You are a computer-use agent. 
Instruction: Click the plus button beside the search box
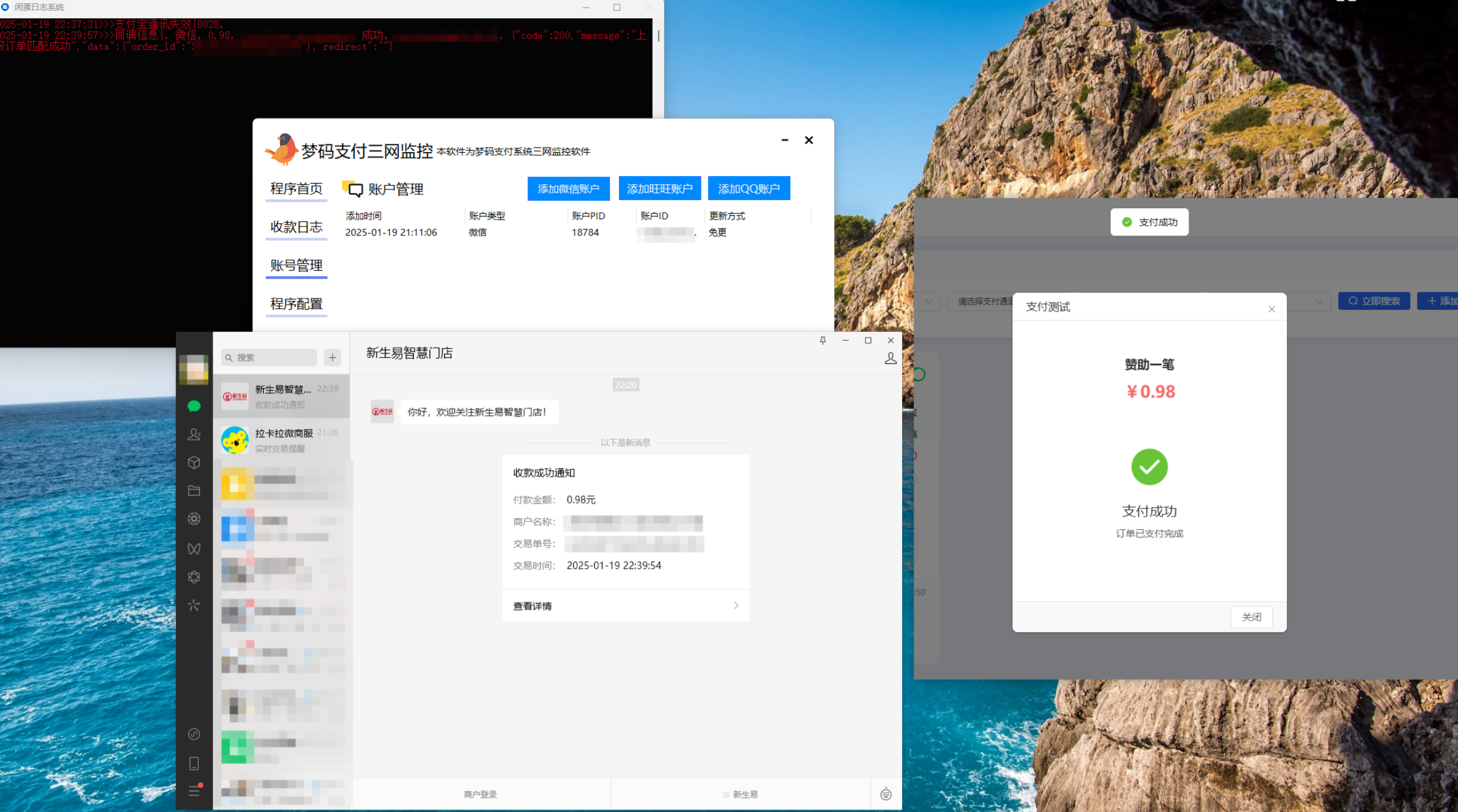click(x=332, y=358)
